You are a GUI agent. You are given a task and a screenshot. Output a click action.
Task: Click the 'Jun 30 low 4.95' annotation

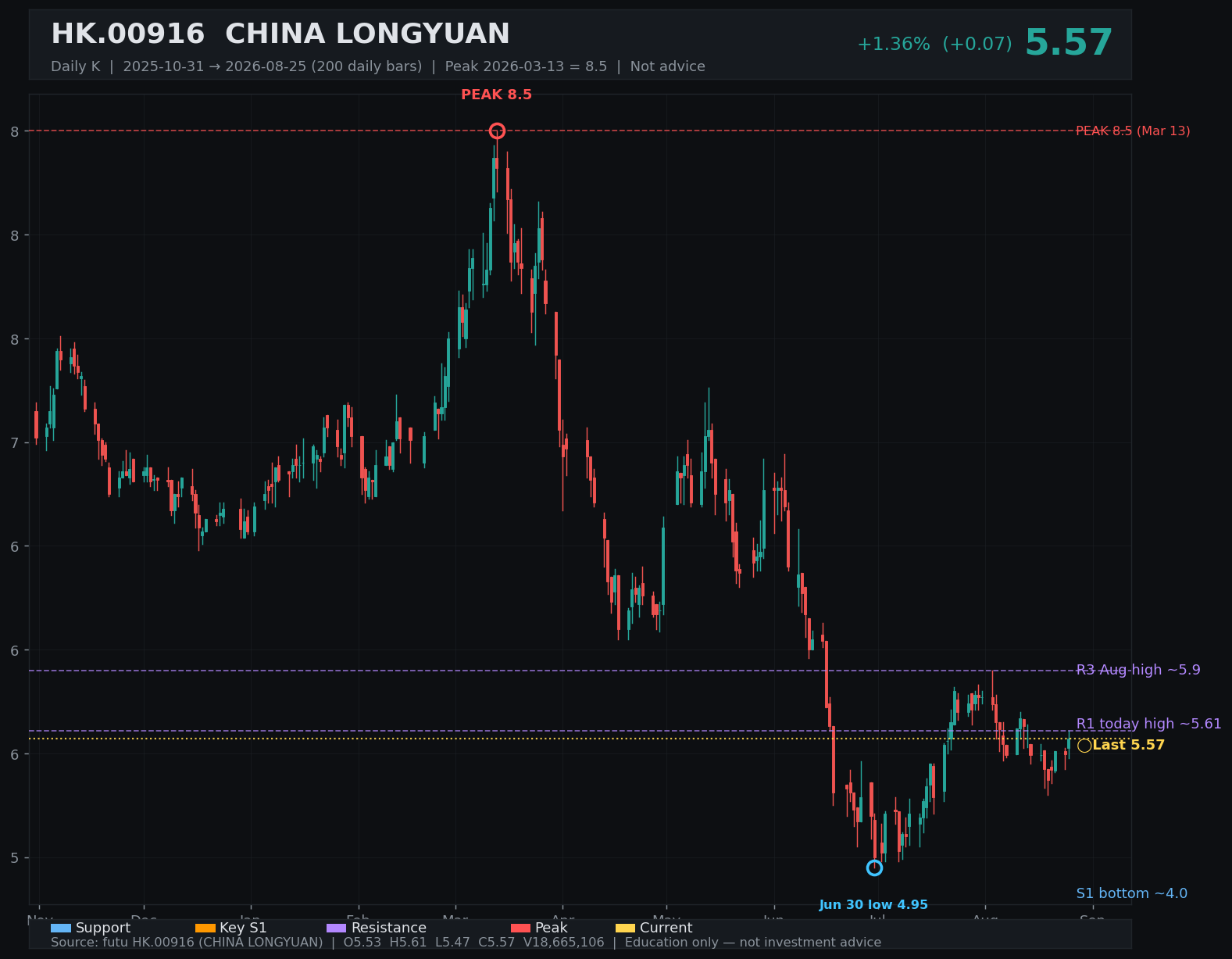point(873,905)
